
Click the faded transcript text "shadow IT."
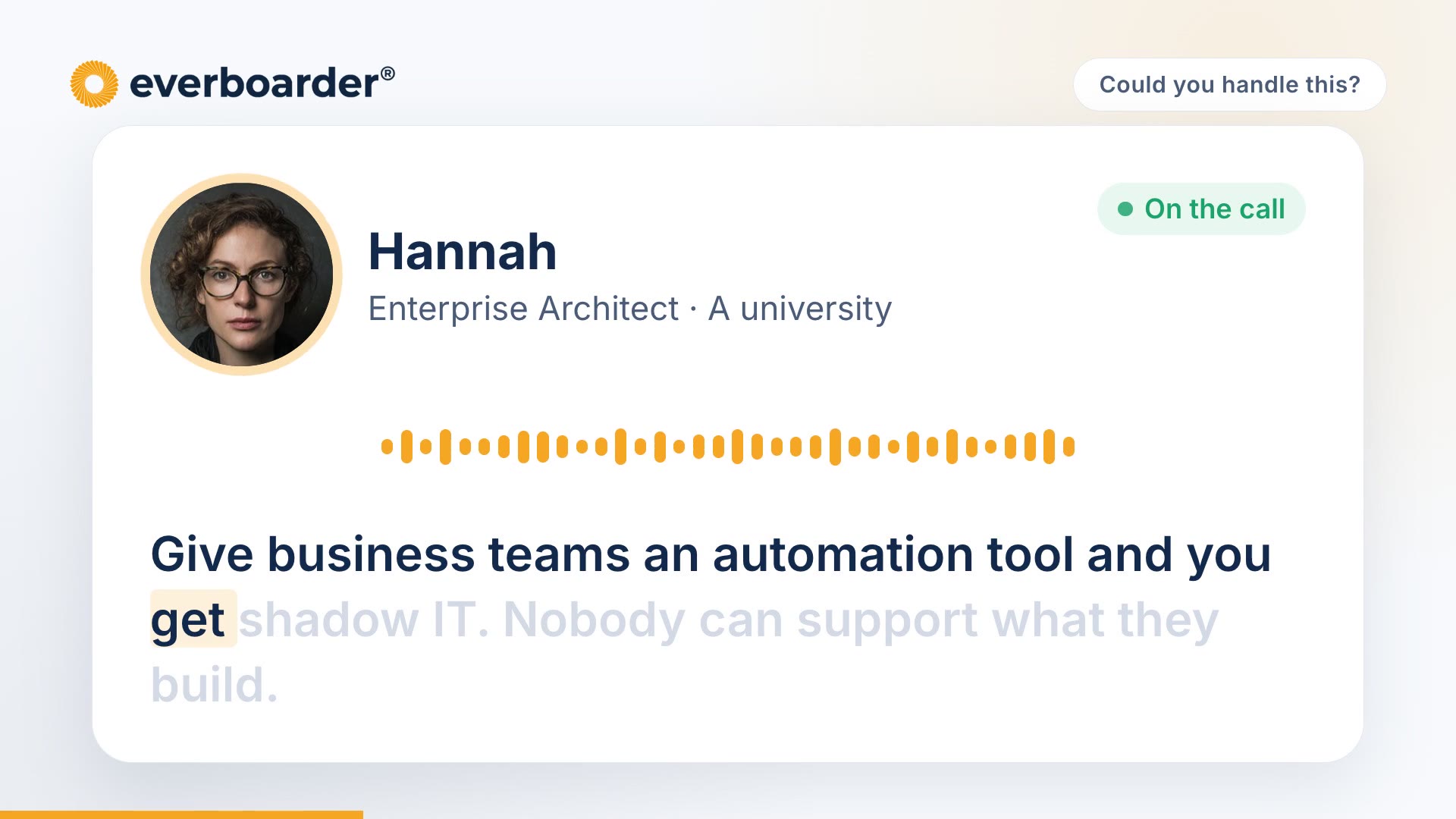[364, 620]
